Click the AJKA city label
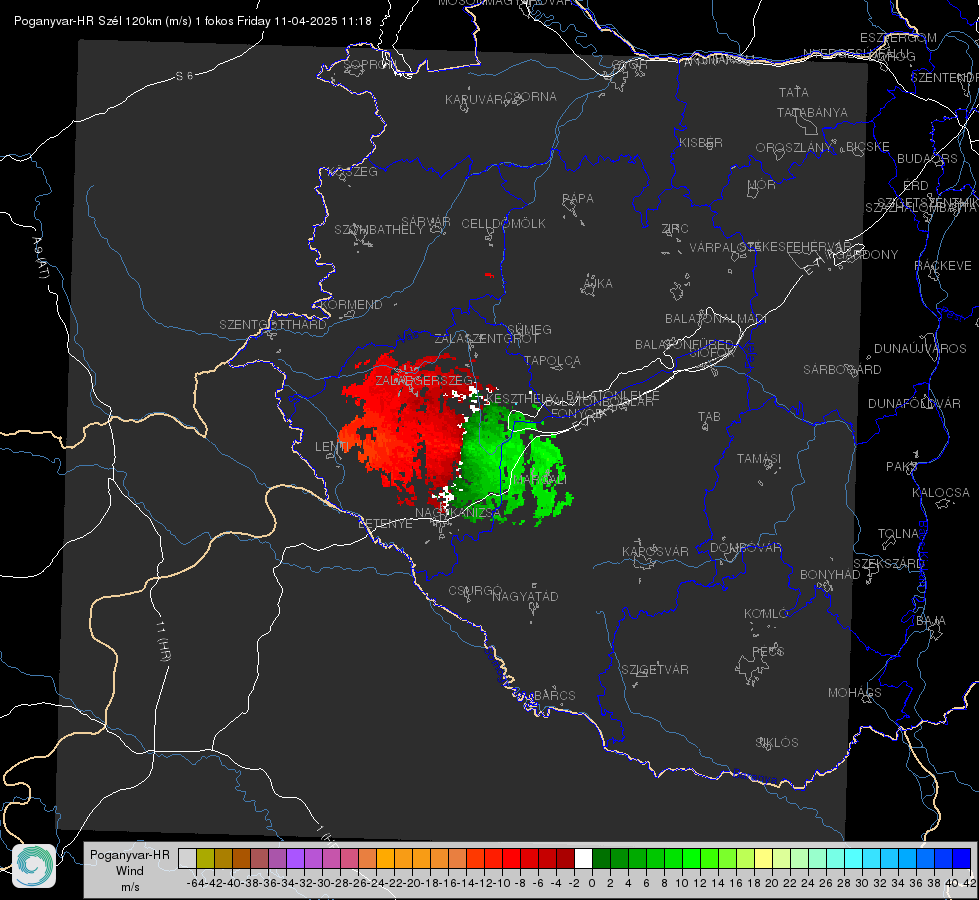The image size is (979, 900). click(x=598, y=284)
